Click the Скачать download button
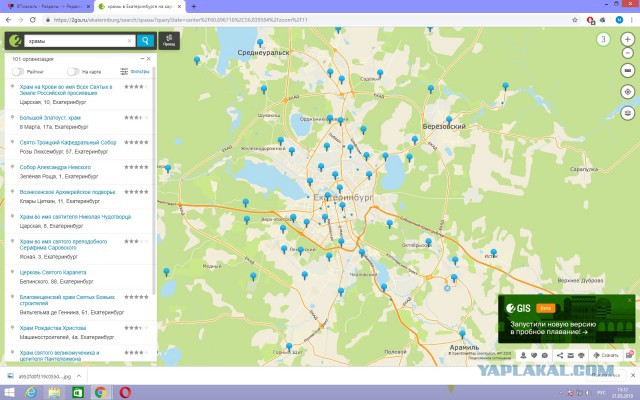Image resolution: width=640 pixels, height=400 pixels. [x=606, y=355]
